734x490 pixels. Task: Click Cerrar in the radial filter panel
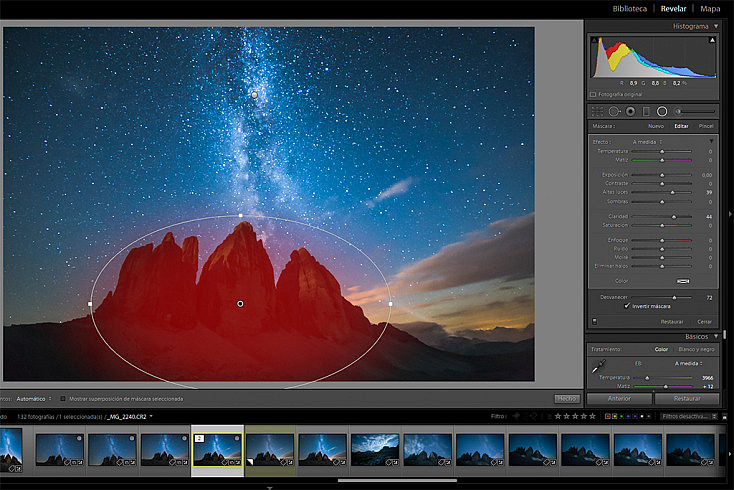point(704,322)
